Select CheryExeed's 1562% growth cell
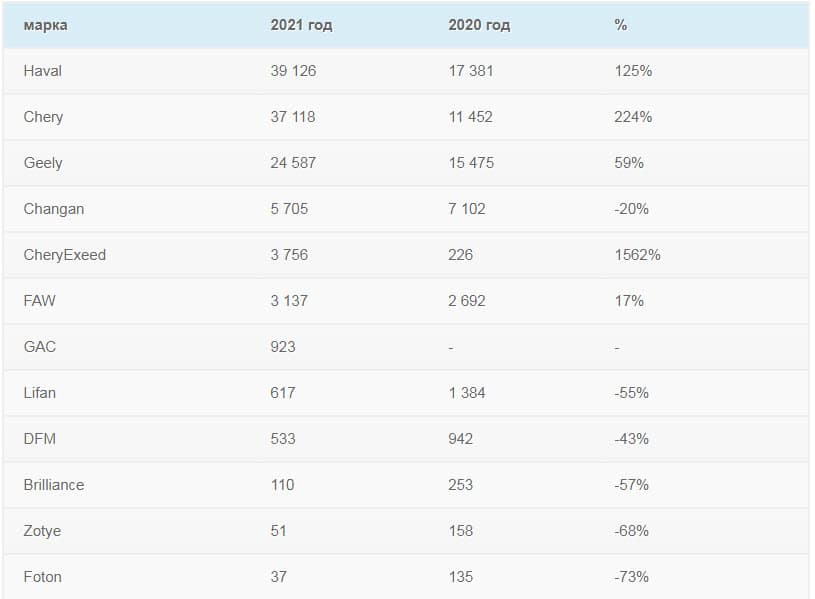The height and width of the screenshot is (599, 815). click(x=637, y=255)
